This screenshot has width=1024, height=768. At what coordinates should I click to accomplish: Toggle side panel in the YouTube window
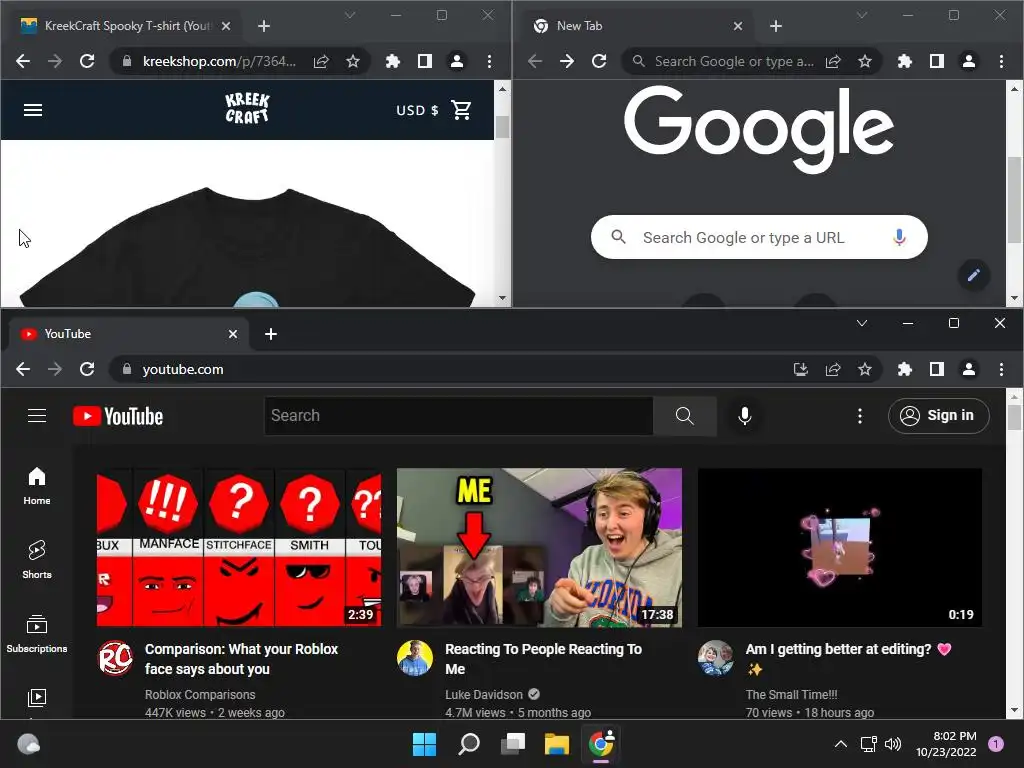click(936, 369)
